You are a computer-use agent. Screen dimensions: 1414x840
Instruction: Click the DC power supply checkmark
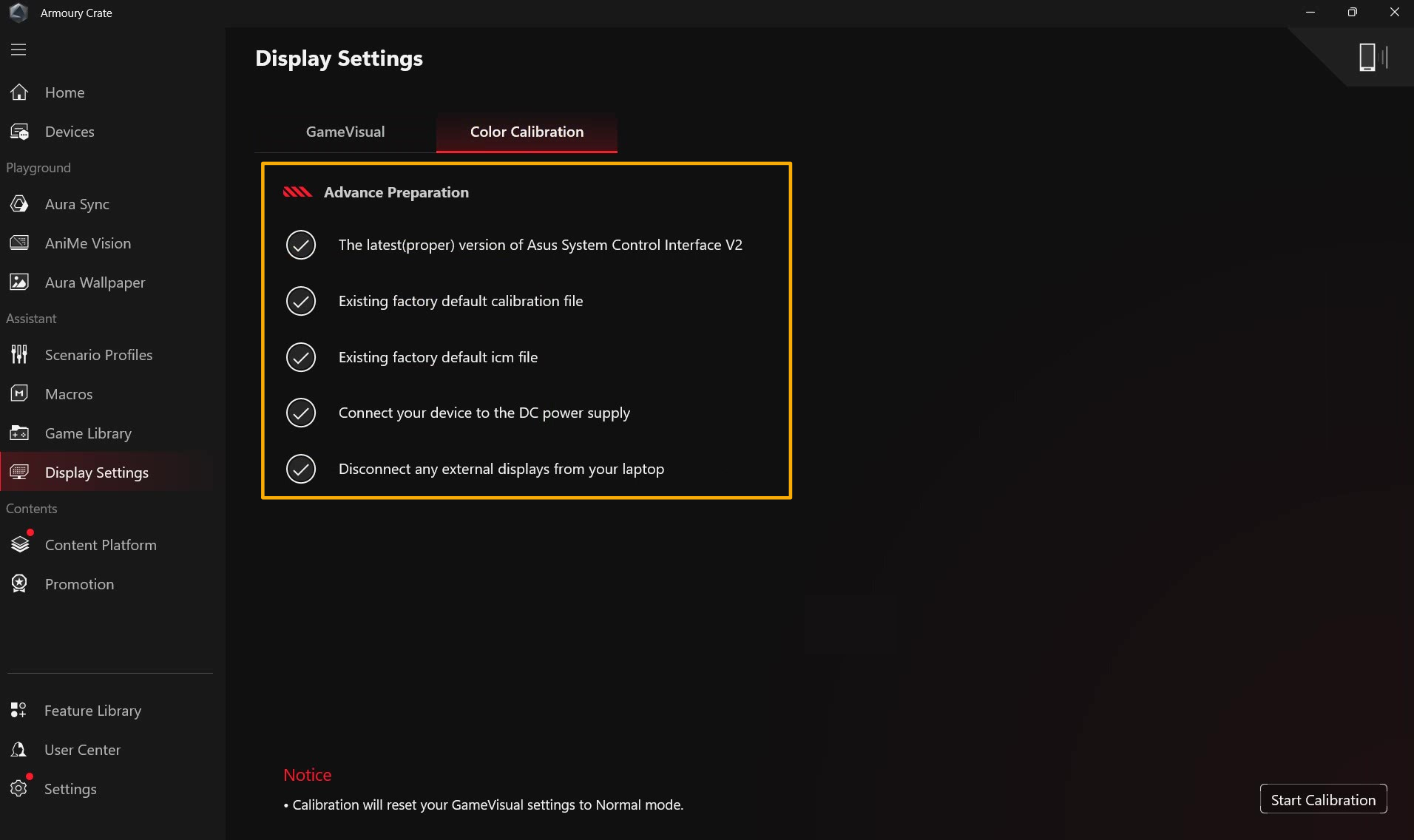click(x=301, y=413)
